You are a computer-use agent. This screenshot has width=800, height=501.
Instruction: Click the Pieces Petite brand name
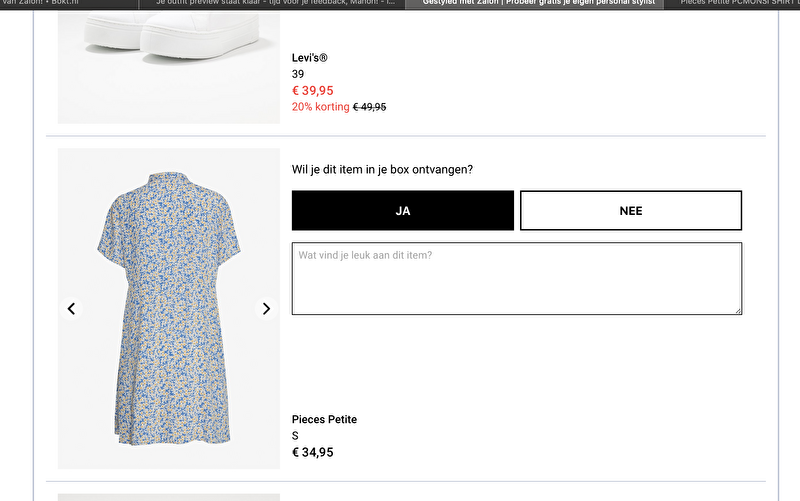324,420
